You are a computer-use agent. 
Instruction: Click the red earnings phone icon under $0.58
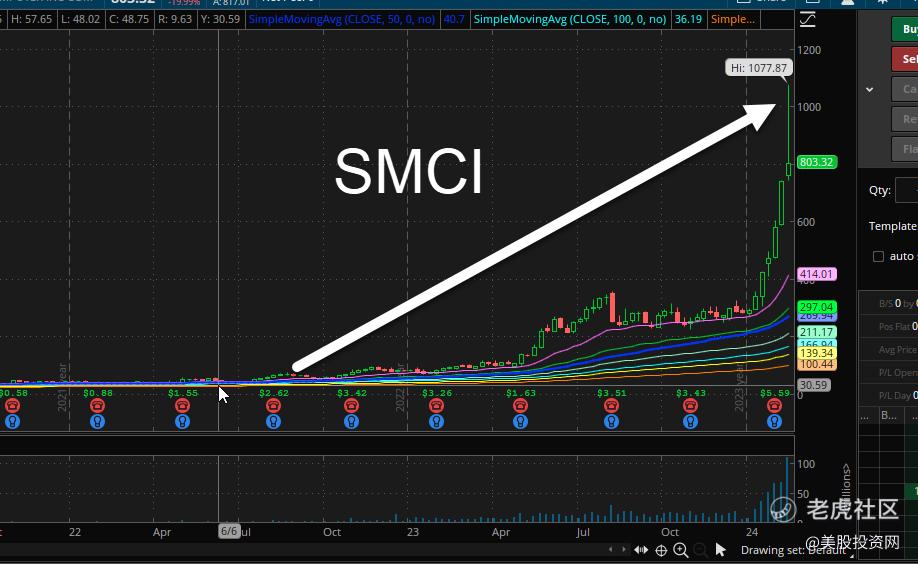tap(12, 405)
